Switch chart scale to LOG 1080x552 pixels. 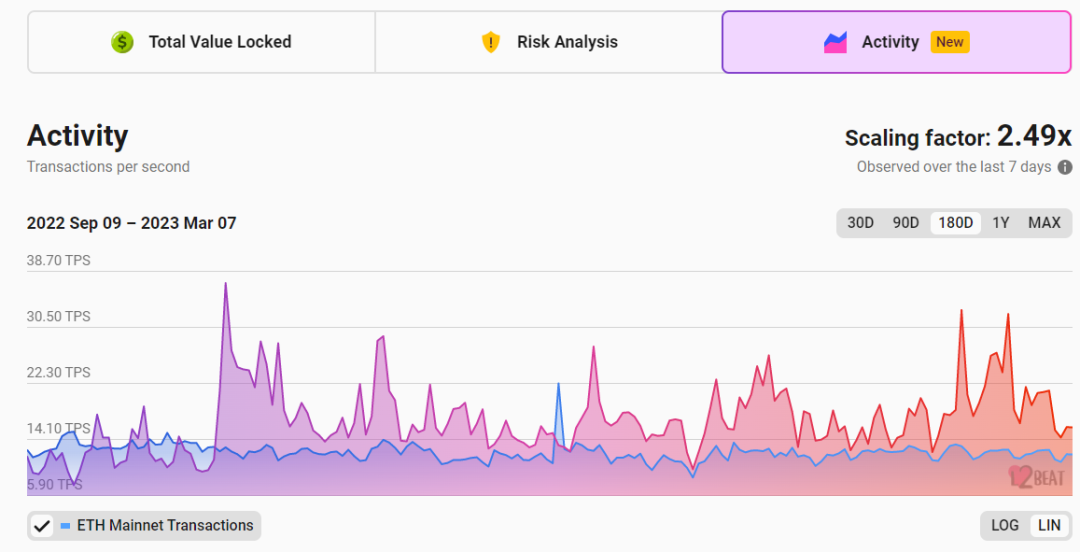coord(1005,525)
